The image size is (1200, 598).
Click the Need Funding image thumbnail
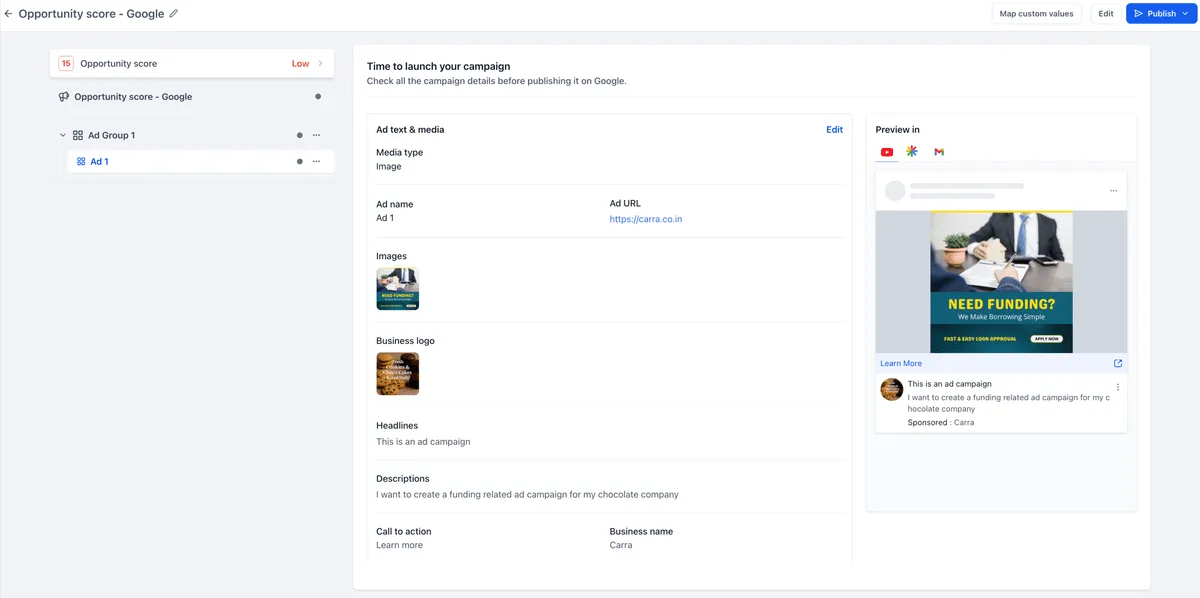coord(398,289)
